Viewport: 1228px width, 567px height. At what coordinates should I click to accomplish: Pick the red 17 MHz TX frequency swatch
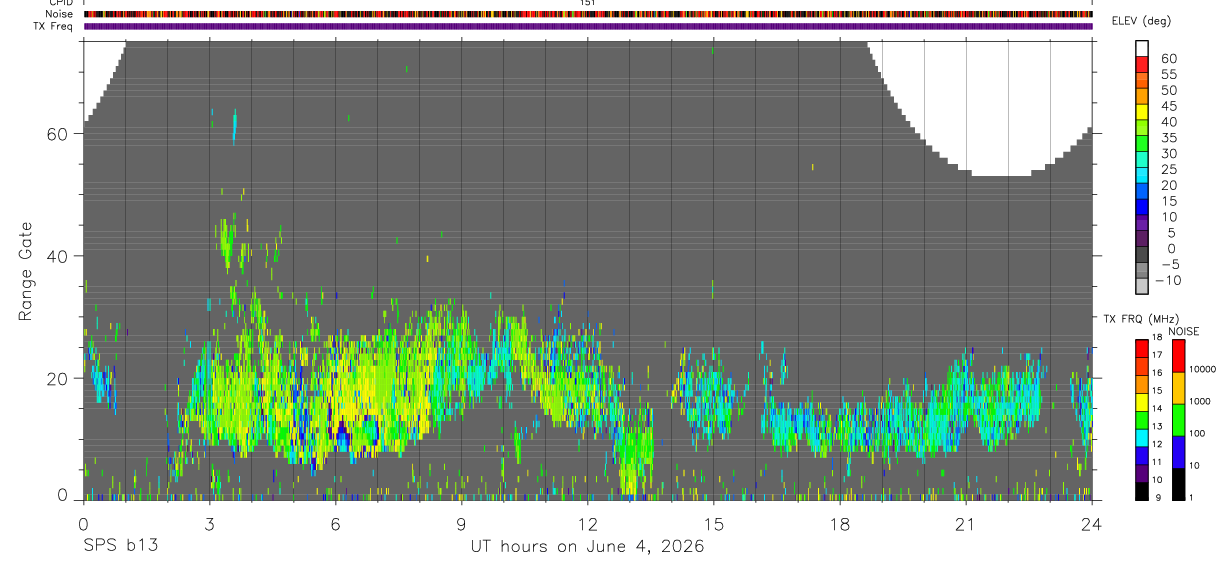[1142, 364]
